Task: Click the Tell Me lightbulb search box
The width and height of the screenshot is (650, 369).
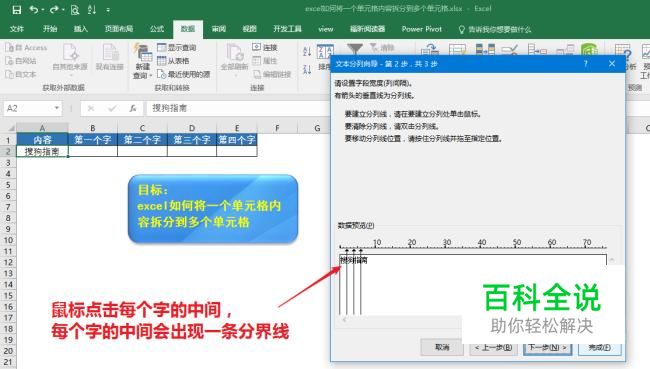Action: click(x=495, y=29)
